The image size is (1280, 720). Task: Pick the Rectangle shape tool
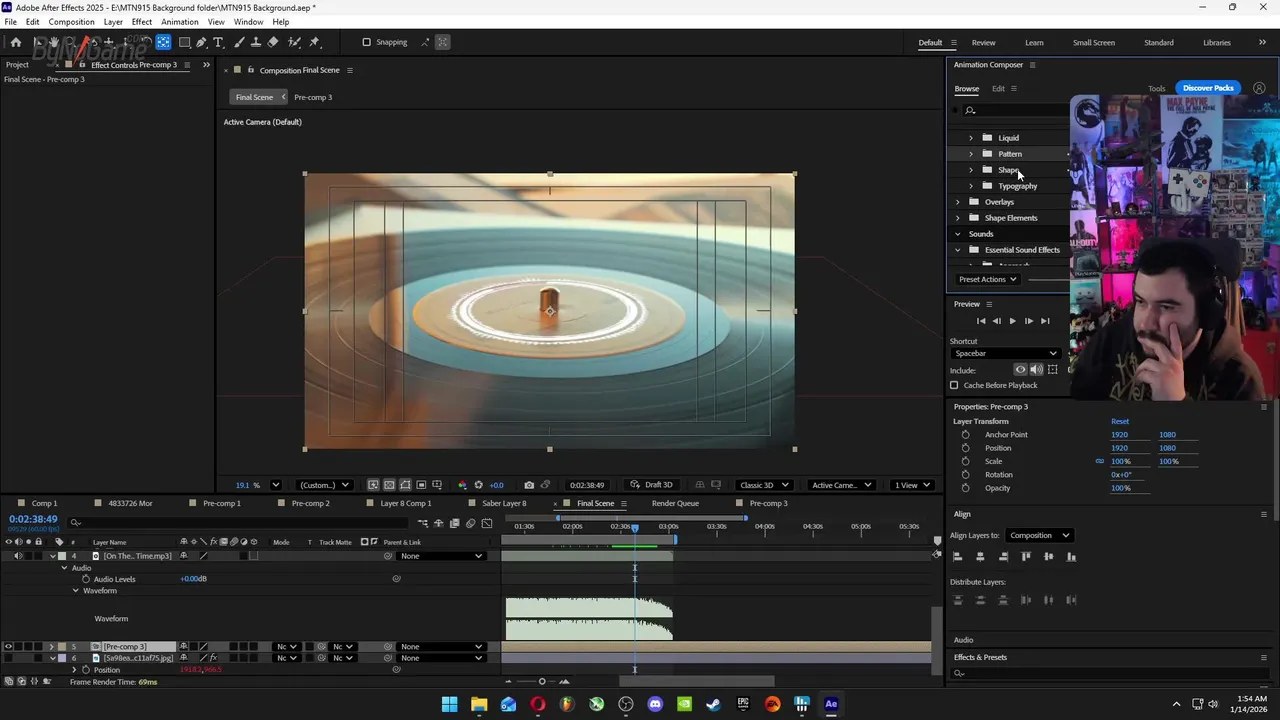tap(184, 42)
